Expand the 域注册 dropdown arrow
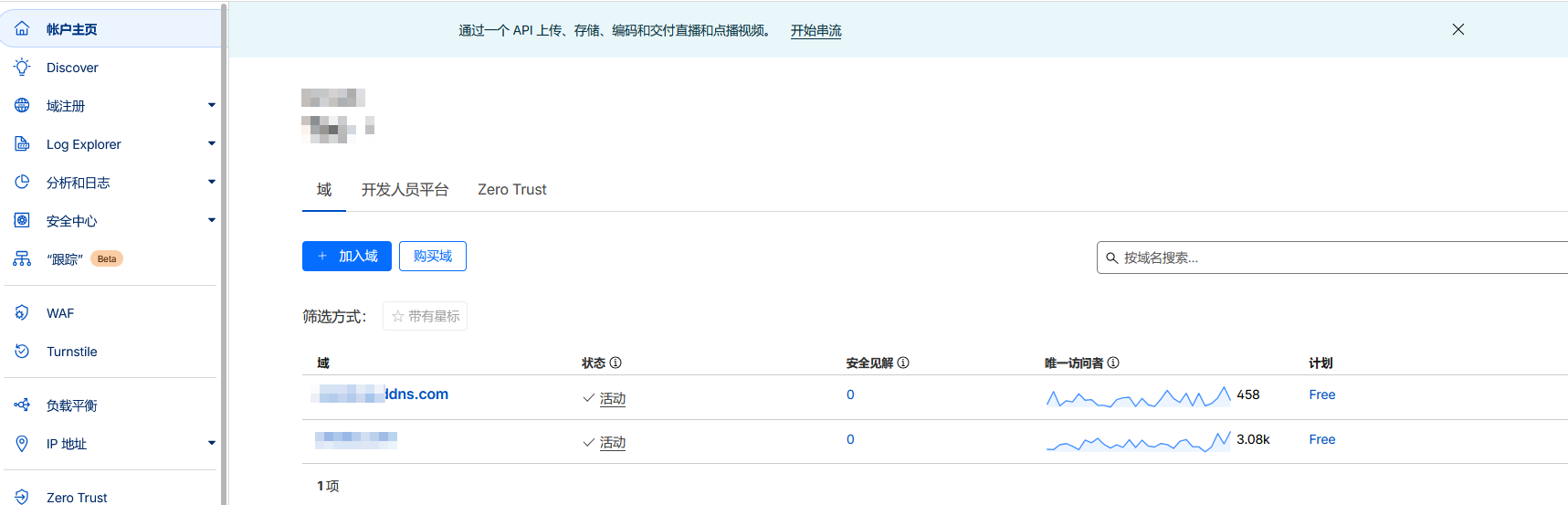1568x505 pixels. [x=212, y=106]
